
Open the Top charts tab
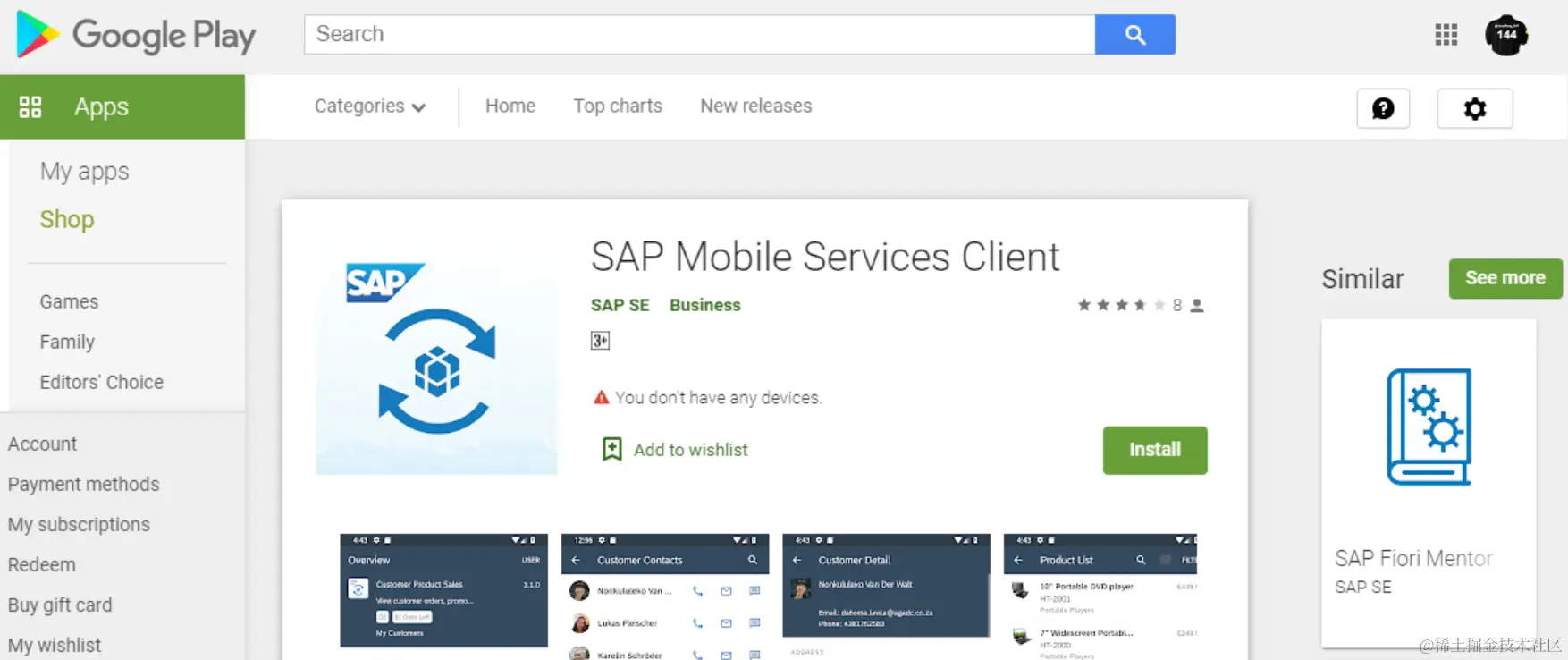point(618,106)
